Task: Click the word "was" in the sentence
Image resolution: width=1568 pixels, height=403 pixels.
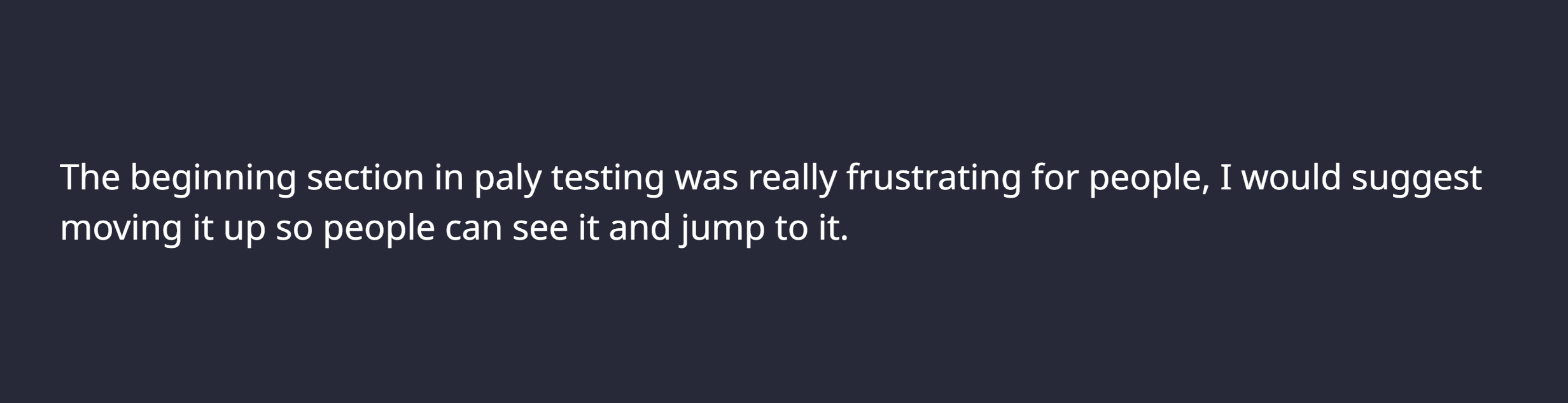Action: [706, 177]
